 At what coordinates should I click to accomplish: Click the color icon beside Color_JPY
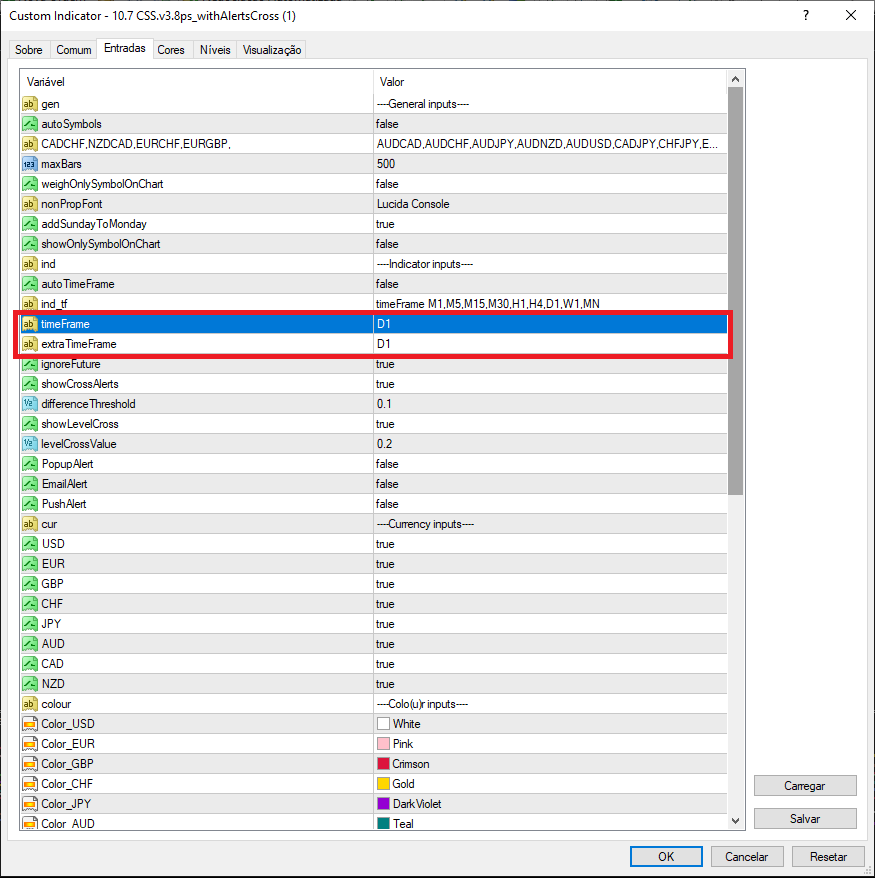[x=30, y=804]
